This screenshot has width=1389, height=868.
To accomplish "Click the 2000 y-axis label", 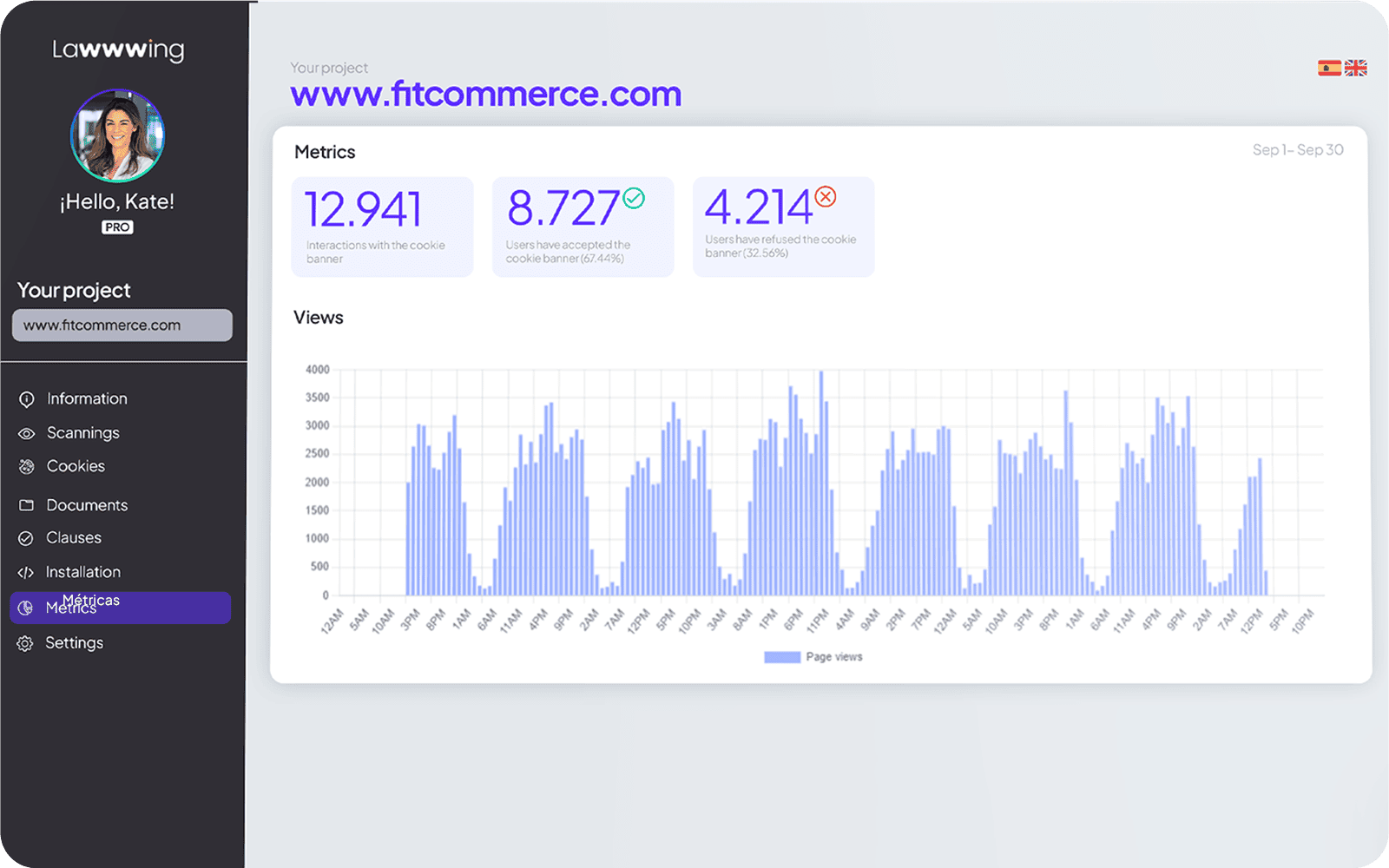I will point(318,483).
